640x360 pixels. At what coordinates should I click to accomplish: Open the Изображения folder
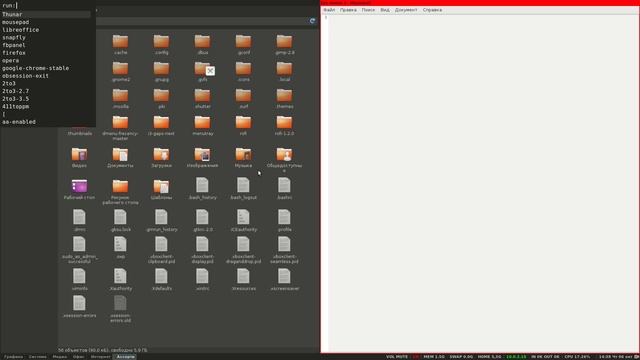(202, 158)
